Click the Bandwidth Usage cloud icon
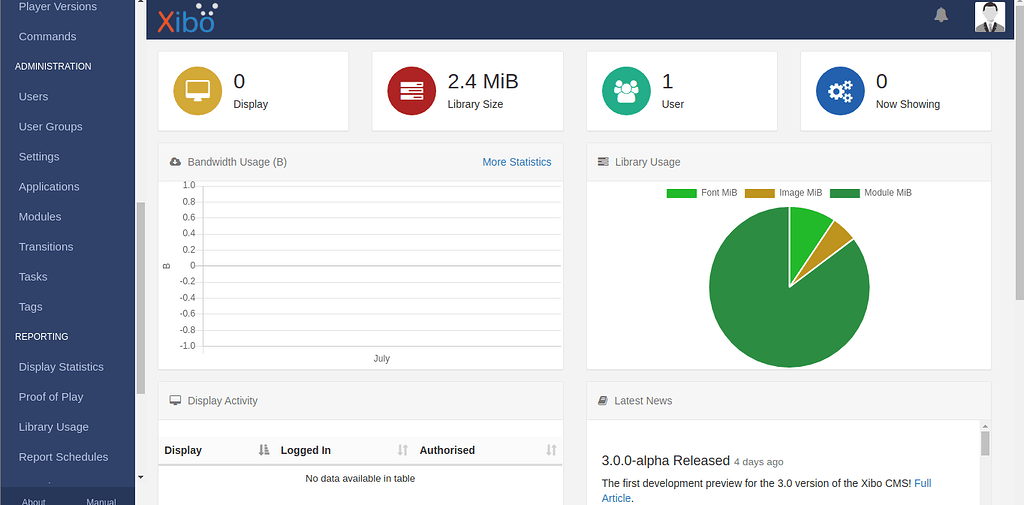The height and width of the screenshot is (505, 1024). (x=175, y=162)
